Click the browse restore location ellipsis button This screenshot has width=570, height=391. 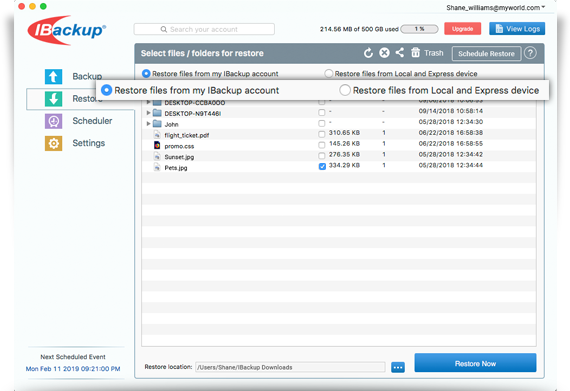tap(398, 367)
